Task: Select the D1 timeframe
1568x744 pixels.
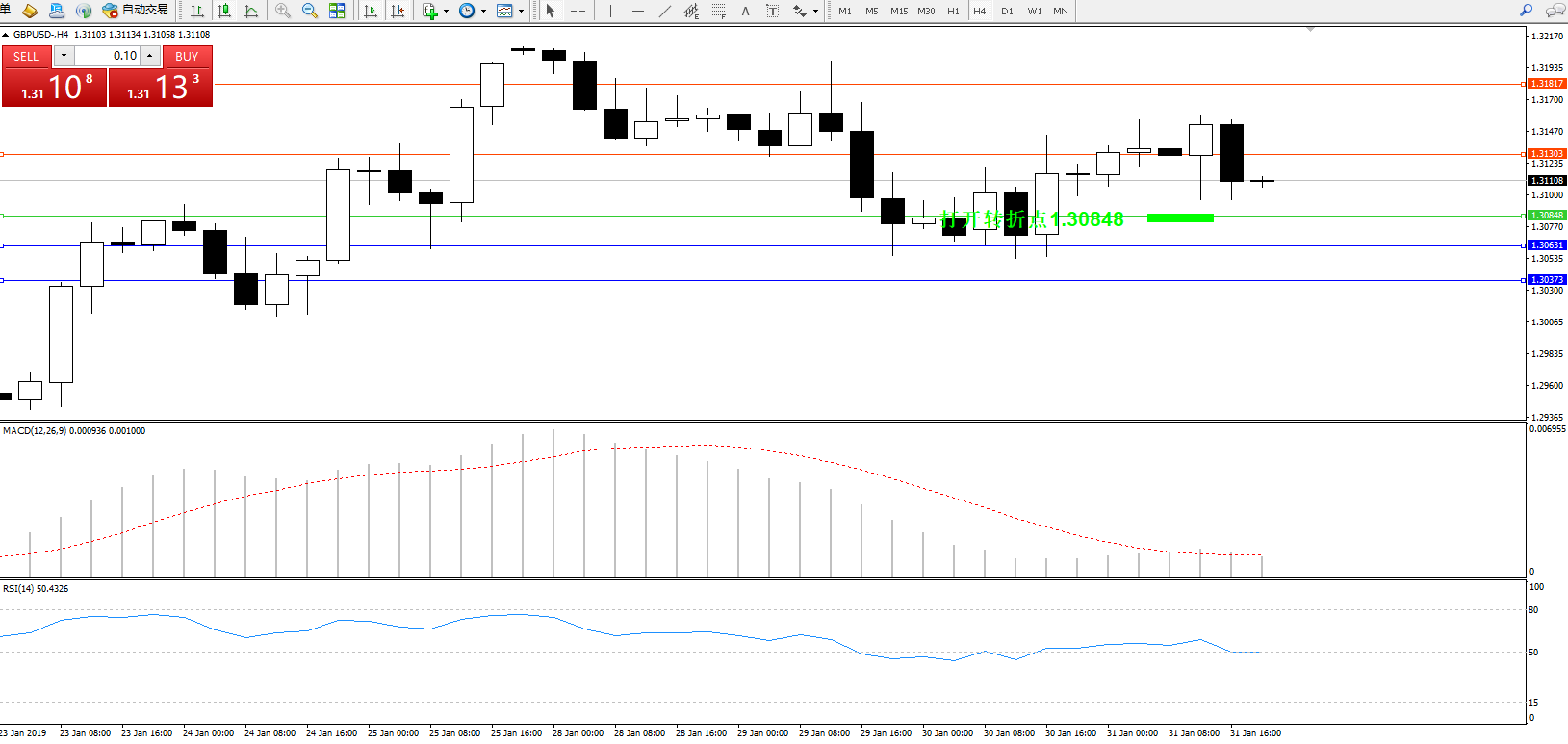Action: (1007, 12)
